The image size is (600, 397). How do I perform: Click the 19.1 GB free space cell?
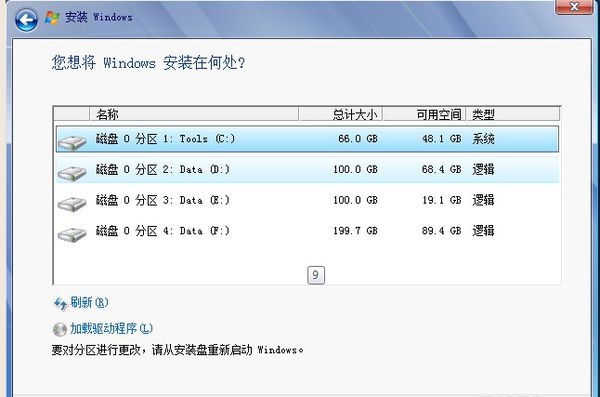pyautogui.click(x=442, y=200)
